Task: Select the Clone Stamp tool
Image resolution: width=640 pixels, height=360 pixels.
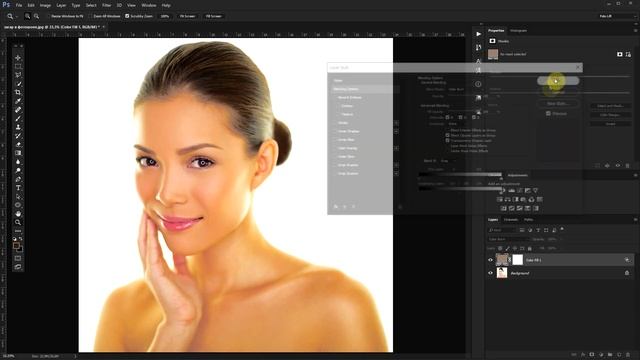Action: click(18, 127)
